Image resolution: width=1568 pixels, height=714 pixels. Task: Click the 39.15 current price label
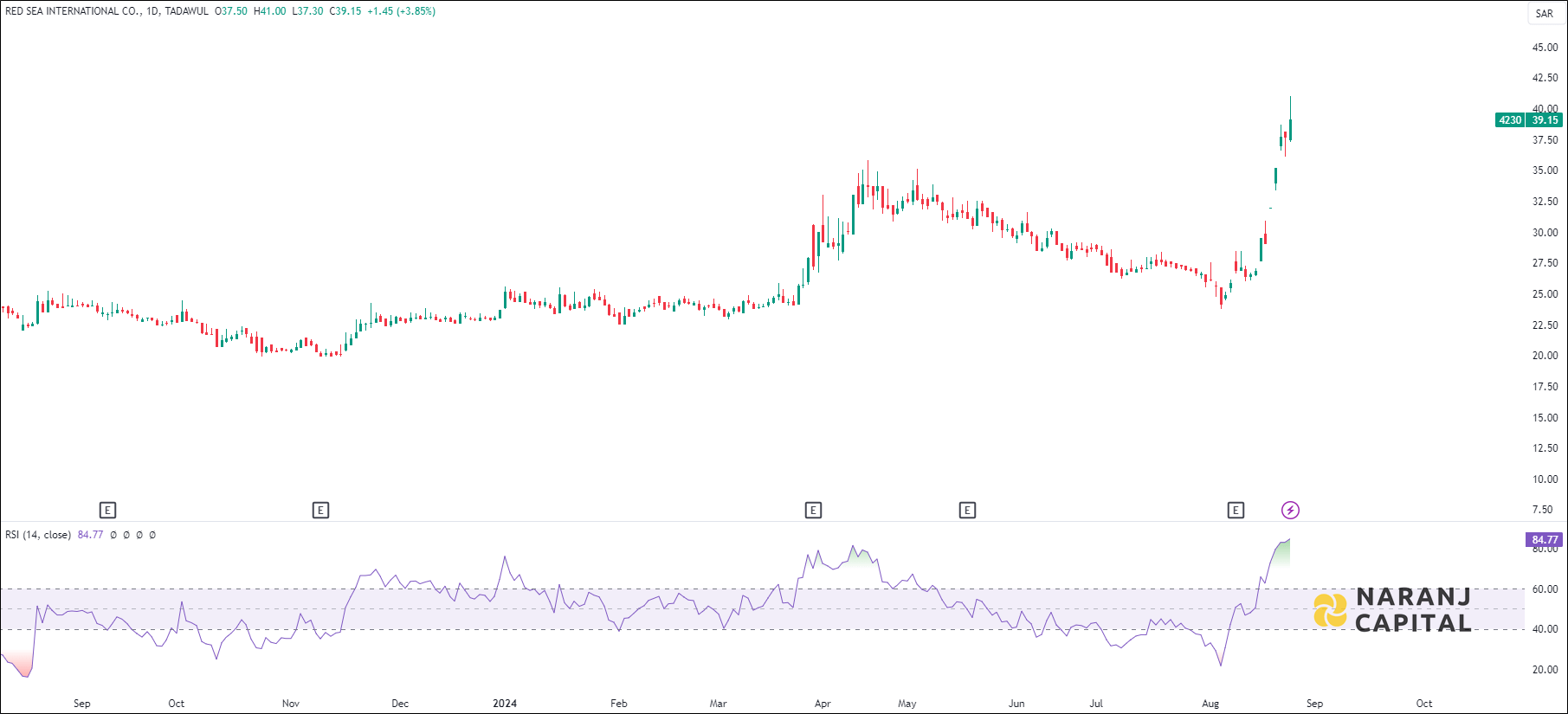click(x=1545, y=120)
